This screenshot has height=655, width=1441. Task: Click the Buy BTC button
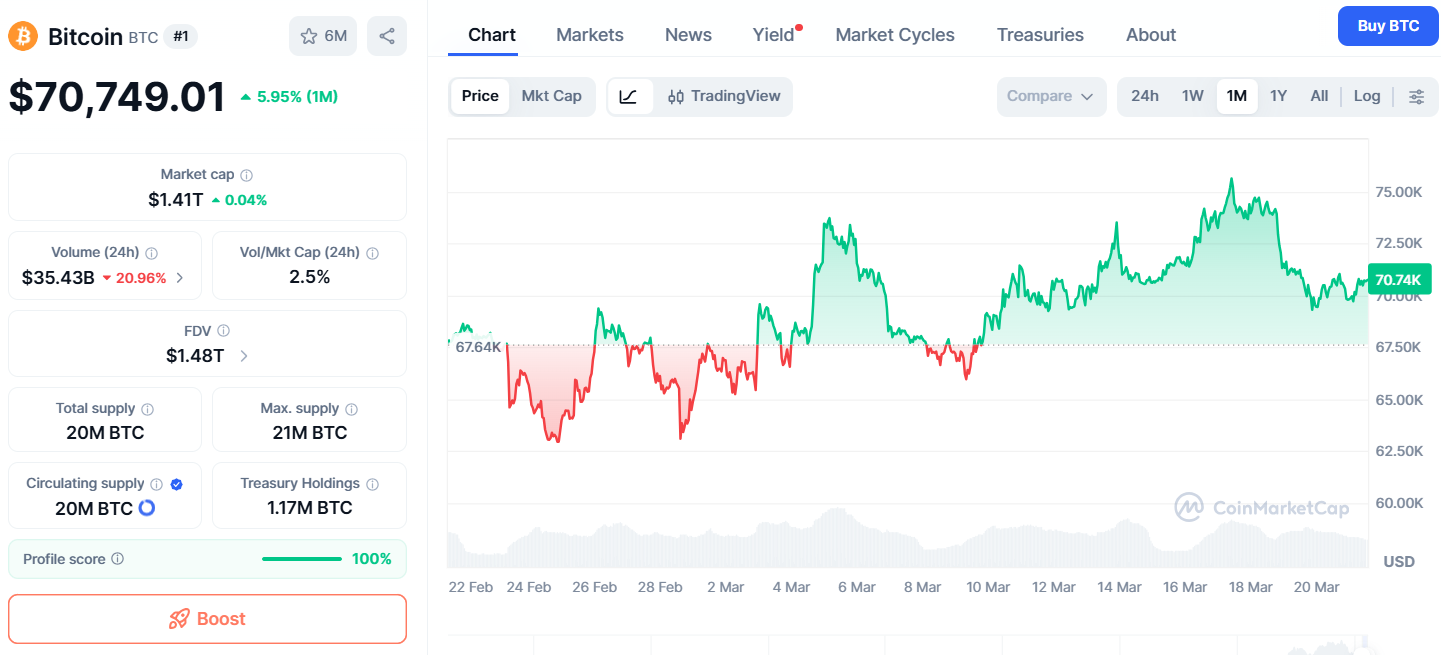tap(1388, 26)
